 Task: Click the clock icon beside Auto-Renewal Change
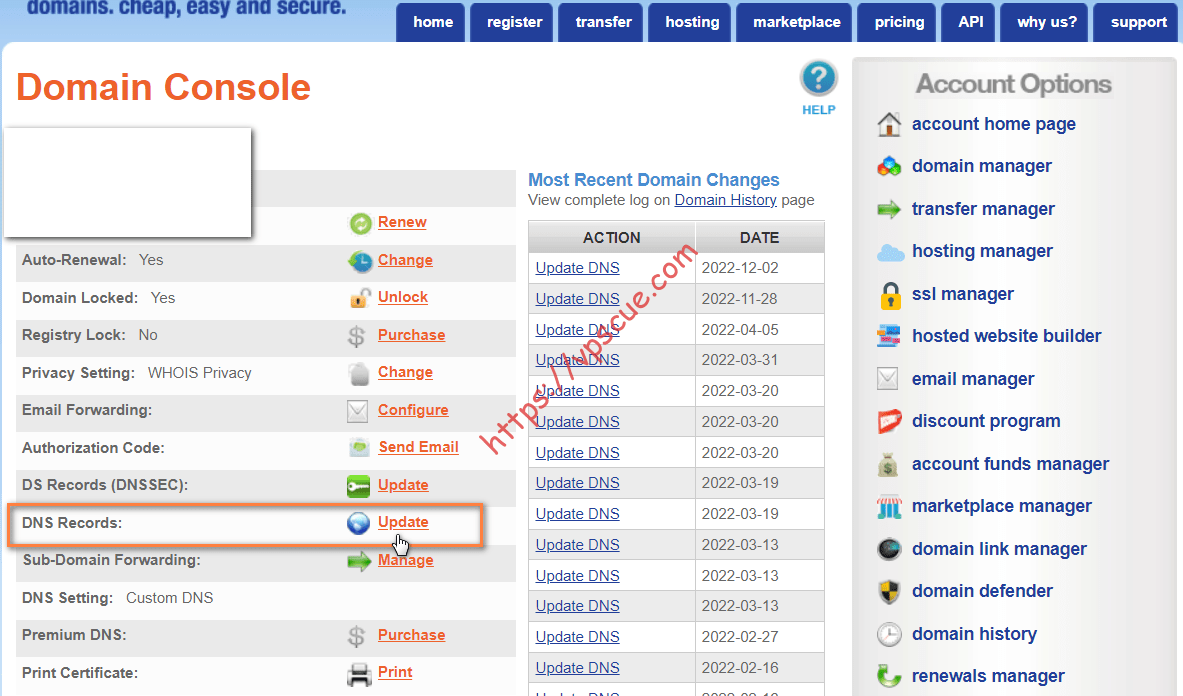tap(360, 261)
